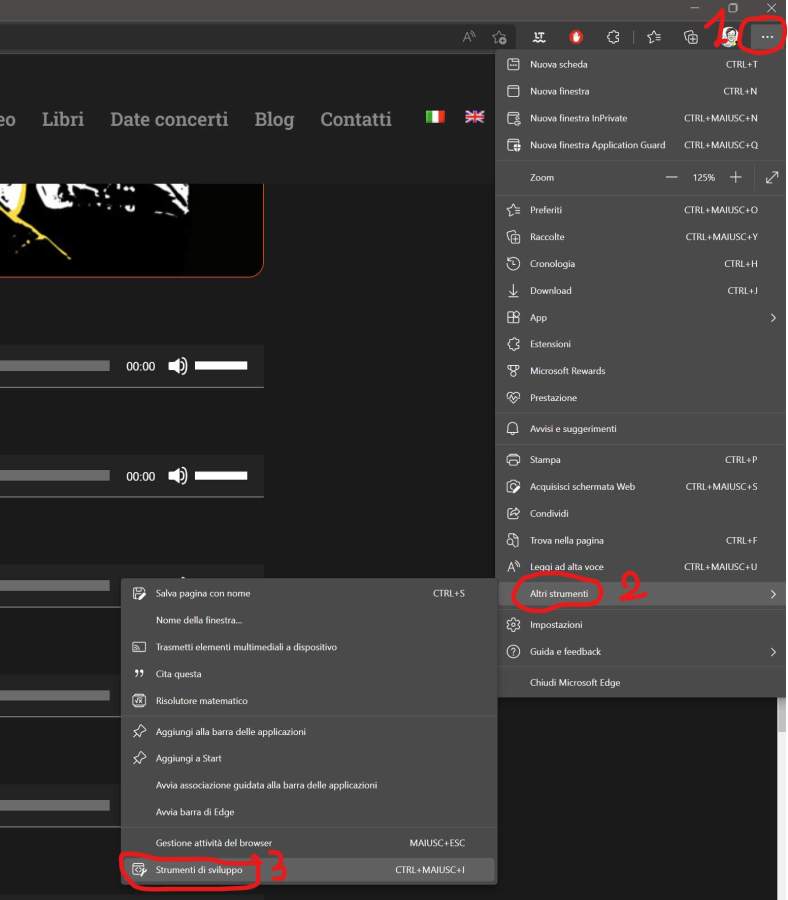Click the Collections icon in toolbar

(691, 37)
